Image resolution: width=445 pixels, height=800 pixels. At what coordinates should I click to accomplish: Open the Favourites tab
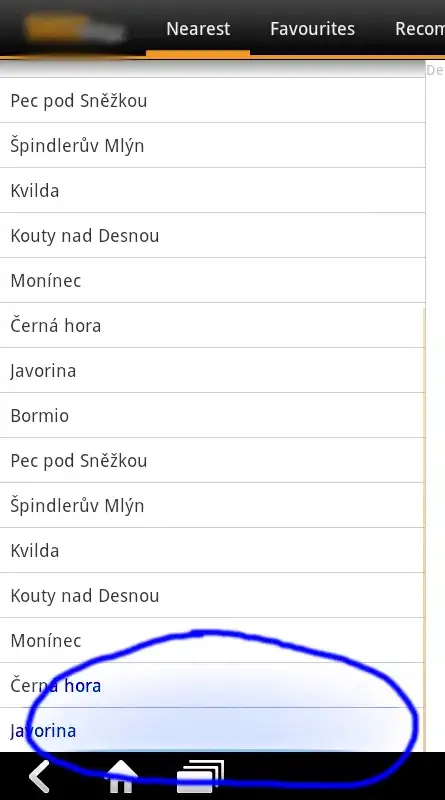pos(312,29)
